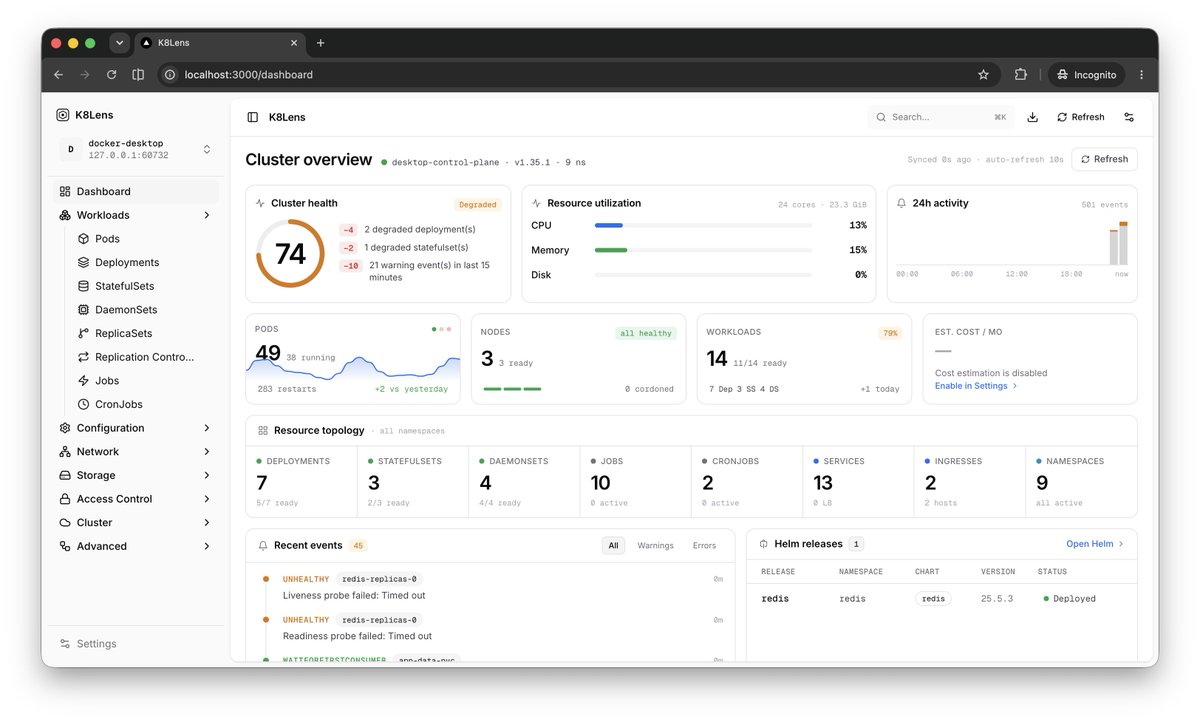Open the Namespaces topology card
Screen dimensions: 1200x722
(1081, 482)
